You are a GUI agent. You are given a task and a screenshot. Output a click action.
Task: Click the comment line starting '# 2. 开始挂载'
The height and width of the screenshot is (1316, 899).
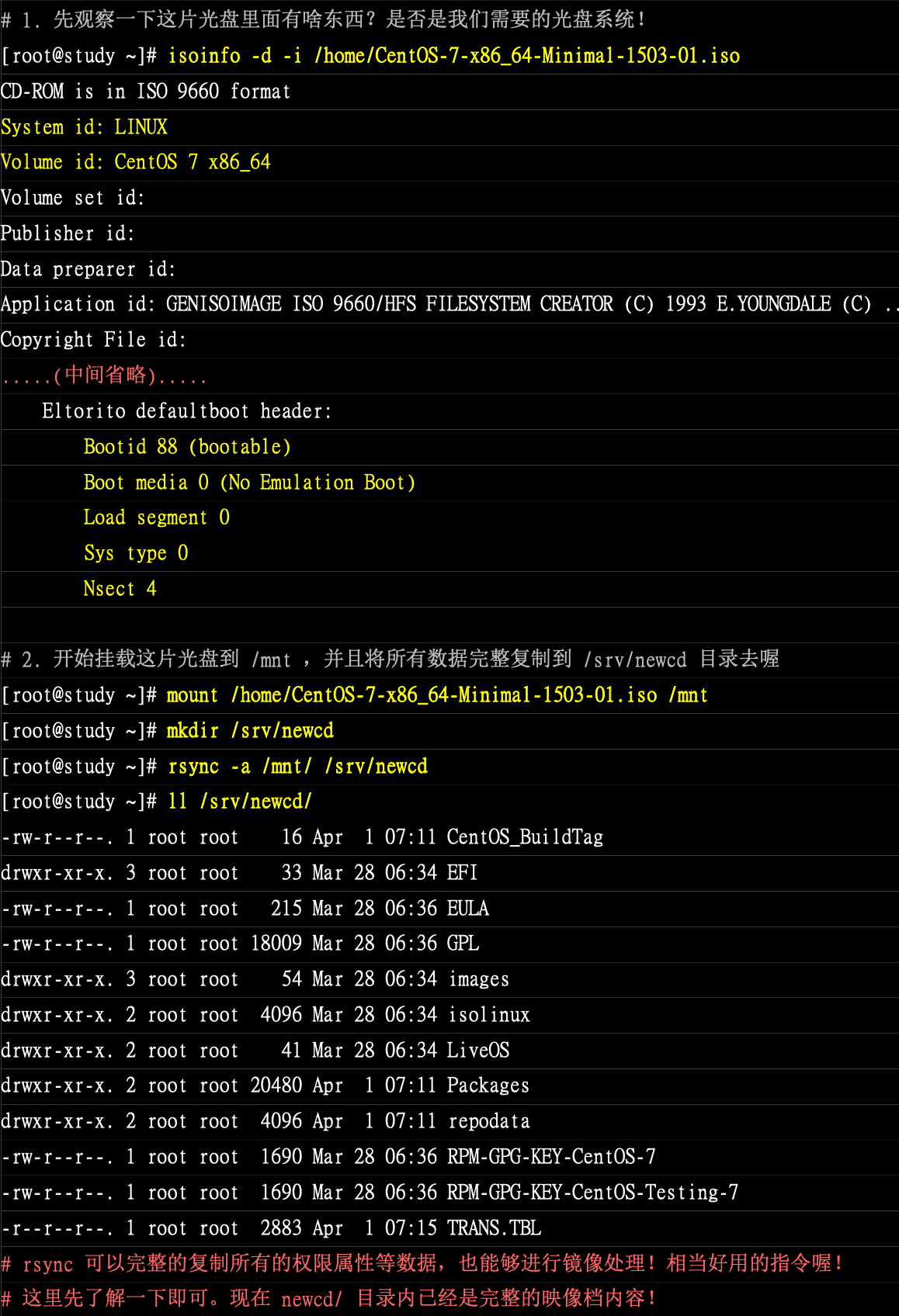(x=390, y=660)
